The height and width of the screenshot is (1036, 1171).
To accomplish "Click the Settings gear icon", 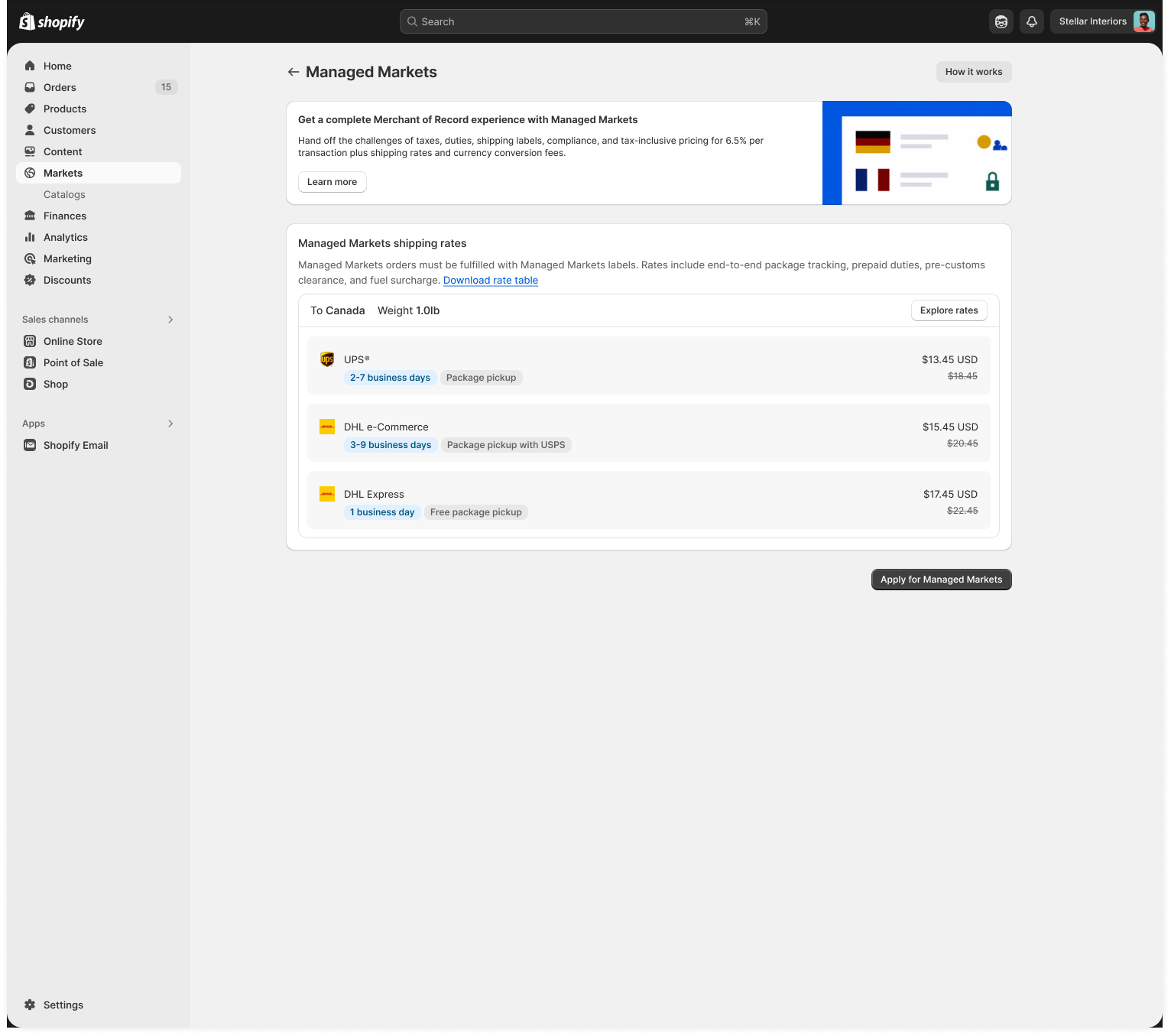I will point(30,1005).
